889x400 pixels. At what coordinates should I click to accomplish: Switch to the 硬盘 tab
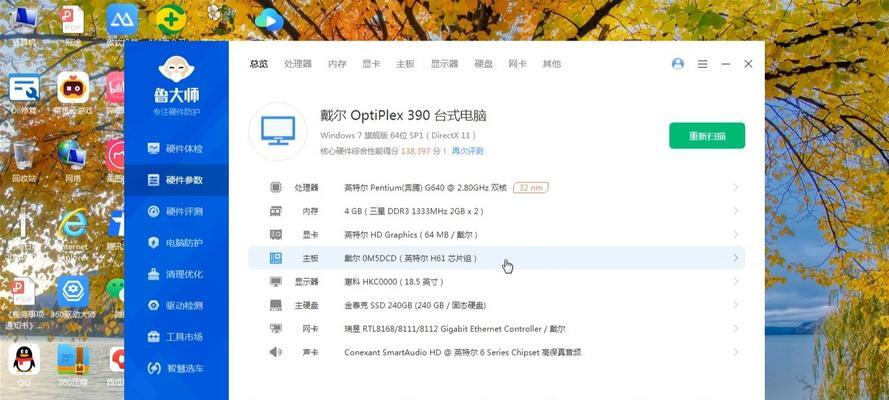pos(484,64)
